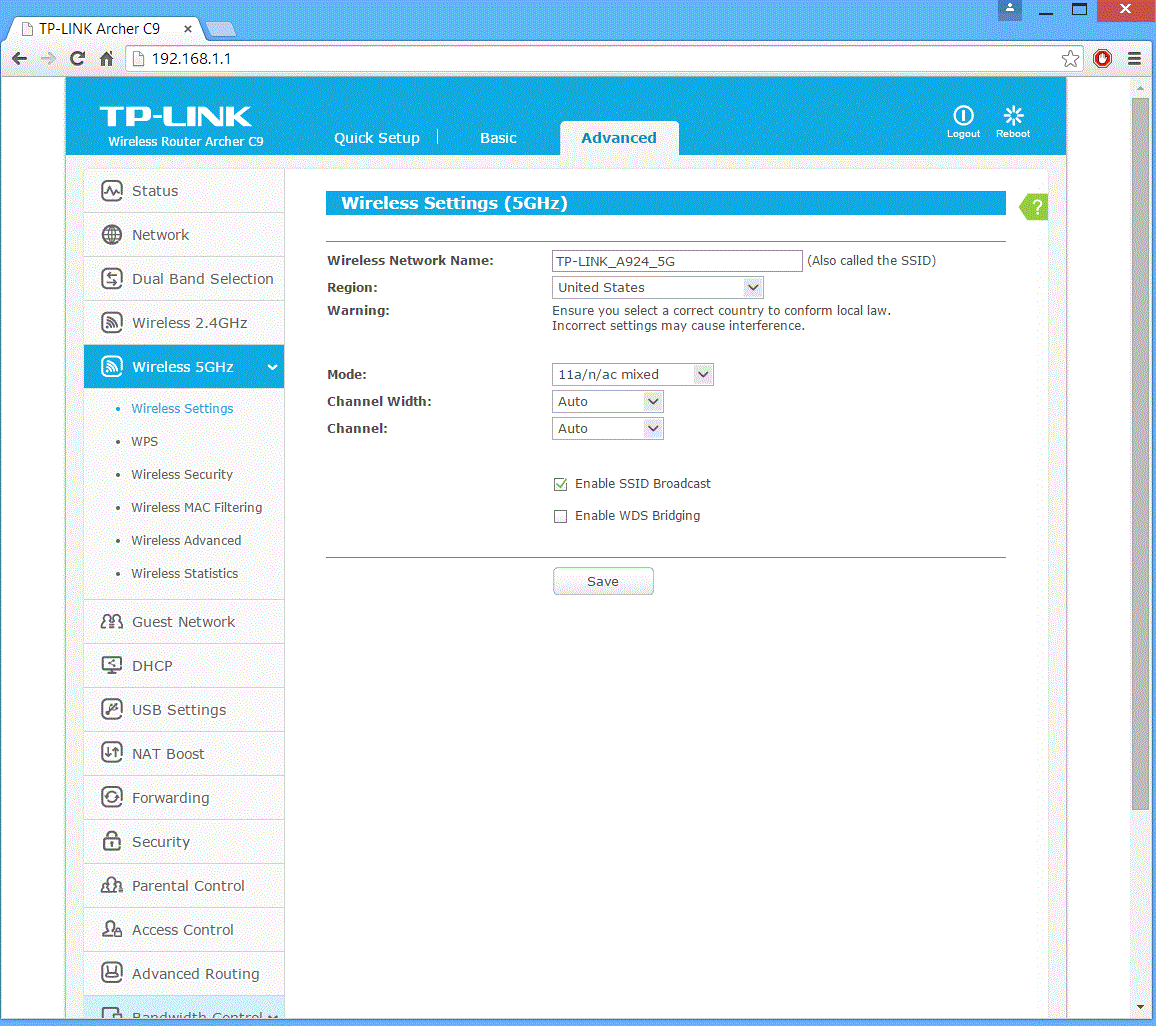Uncheck Enable SSID Broadcast
This screenshot has height=1026, width=1156.
click(560, 484)
